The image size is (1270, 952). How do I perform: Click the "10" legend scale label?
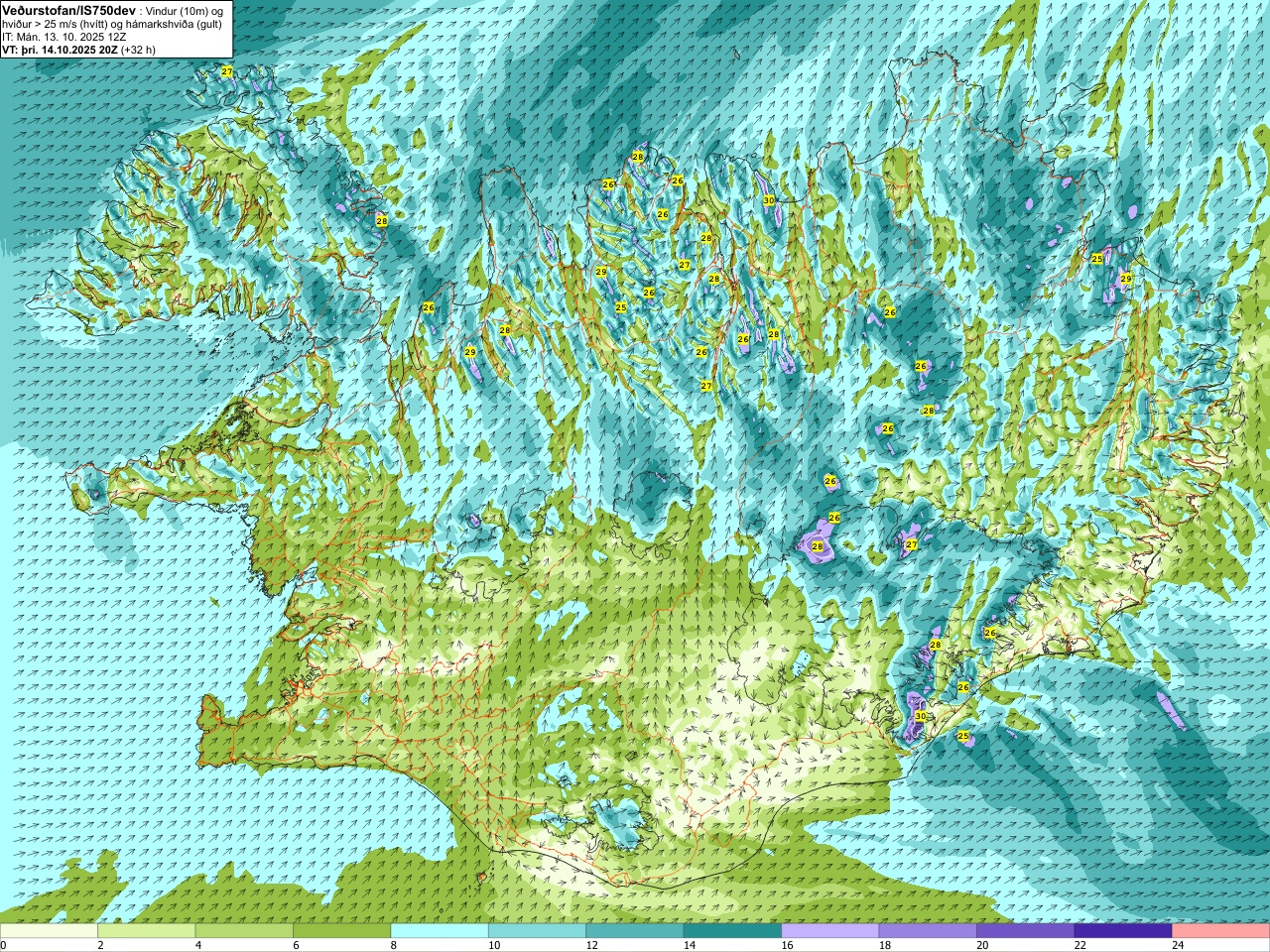pyautogui.click(x=494, y=945)
